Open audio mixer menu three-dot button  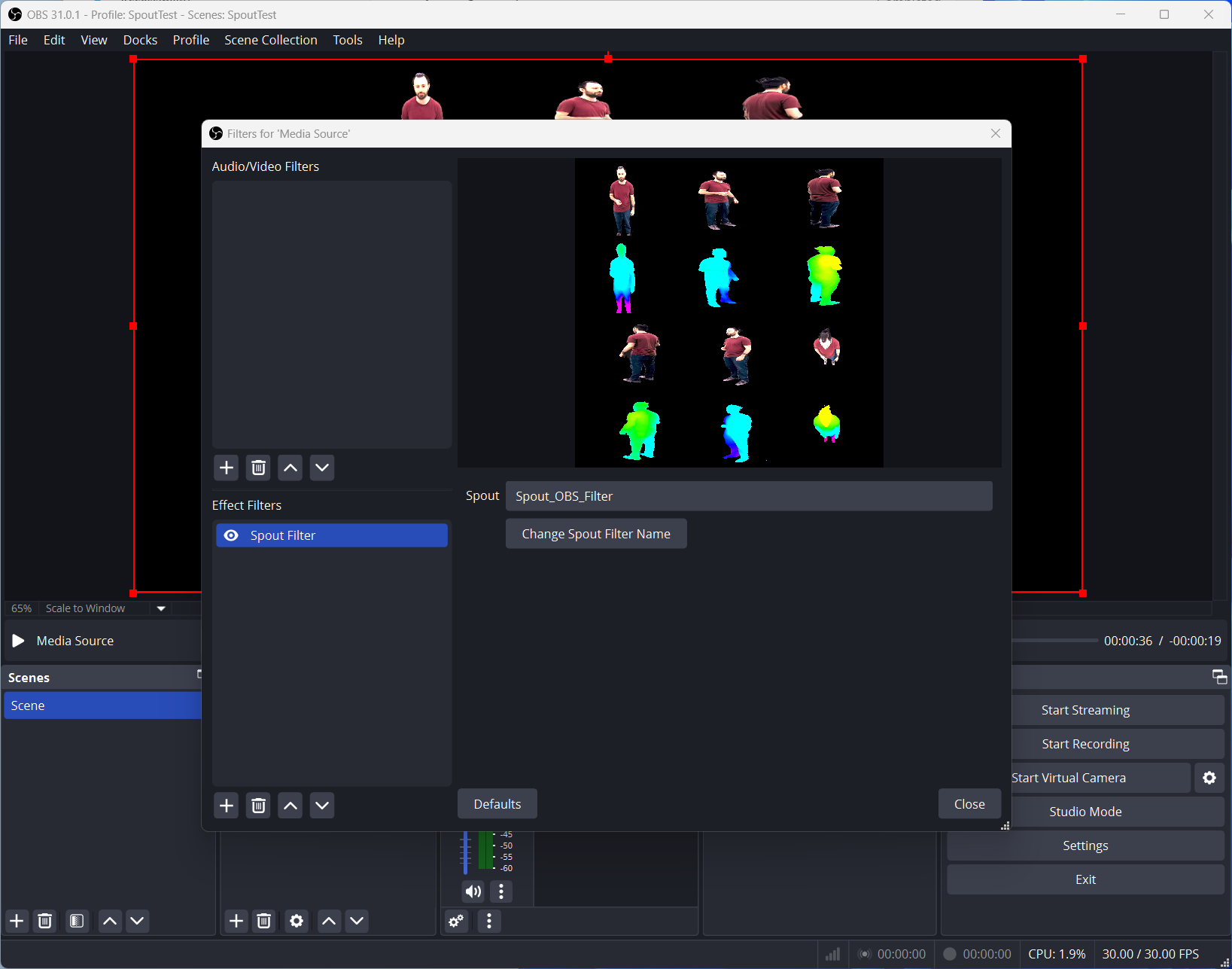[489, 921]
